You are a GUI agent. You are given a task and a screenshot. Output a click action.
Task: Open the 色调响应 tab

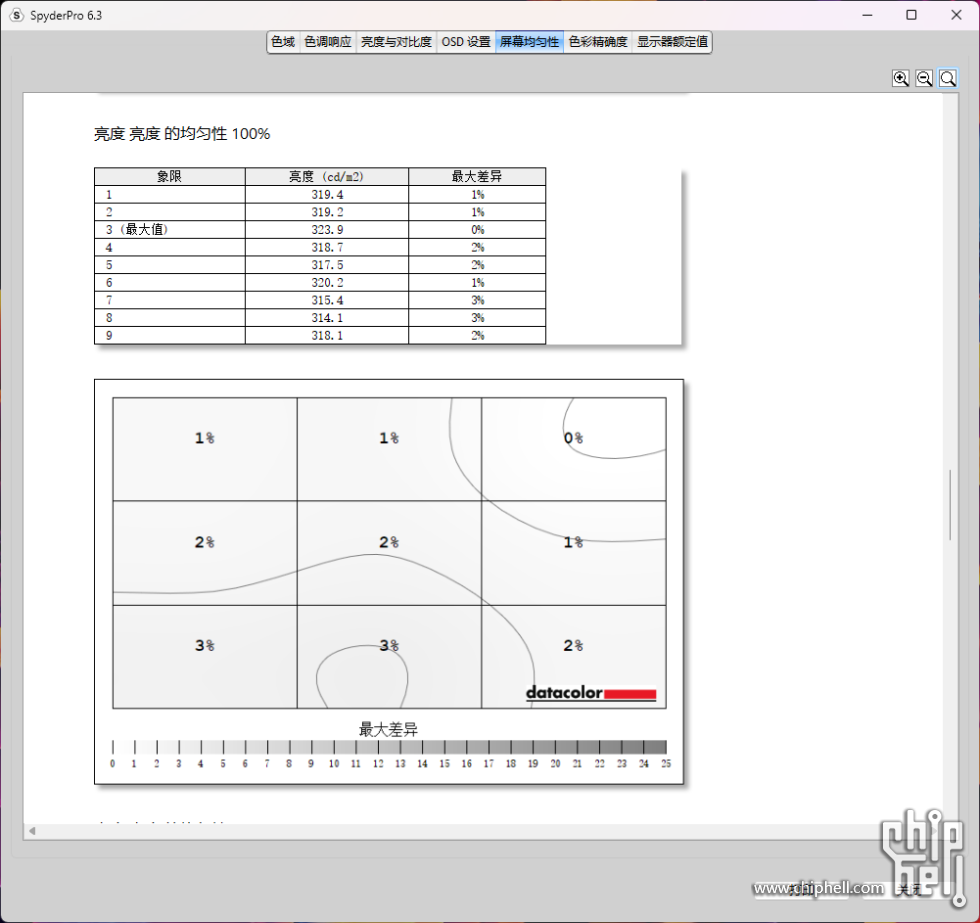tap(328, 42)
